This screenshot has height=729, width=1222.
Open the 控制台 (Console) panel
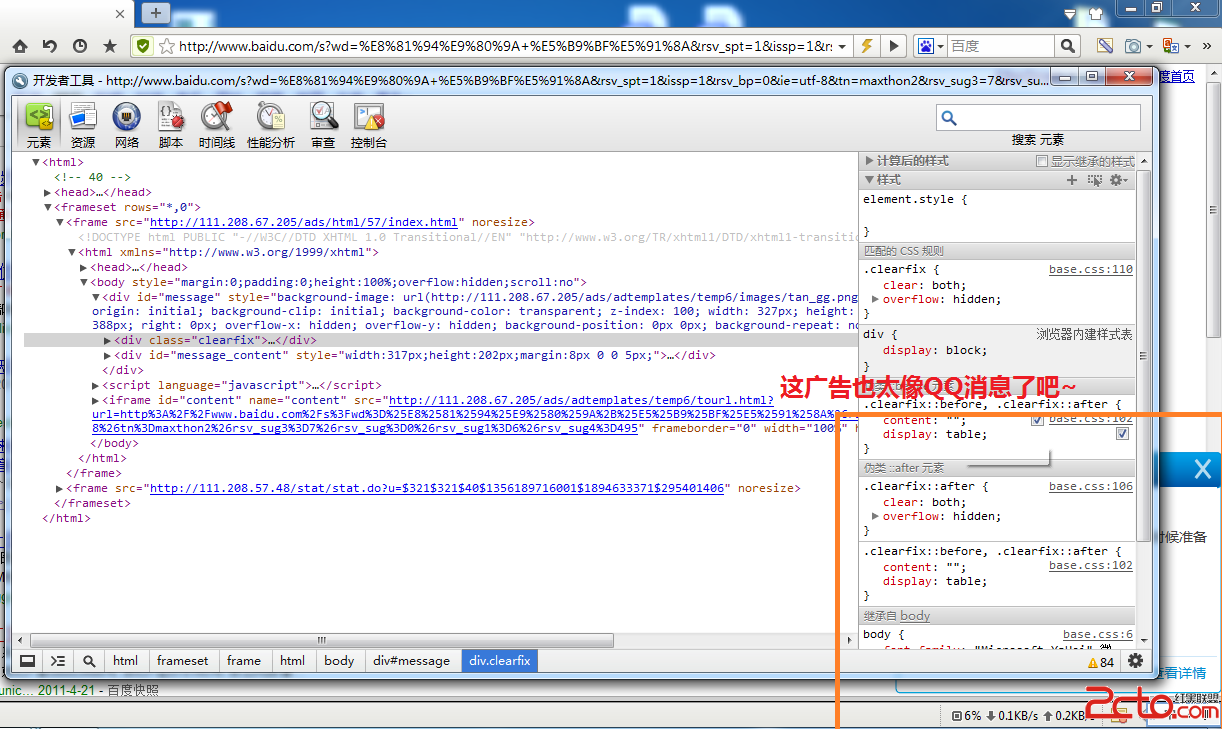tap(368, 125)
